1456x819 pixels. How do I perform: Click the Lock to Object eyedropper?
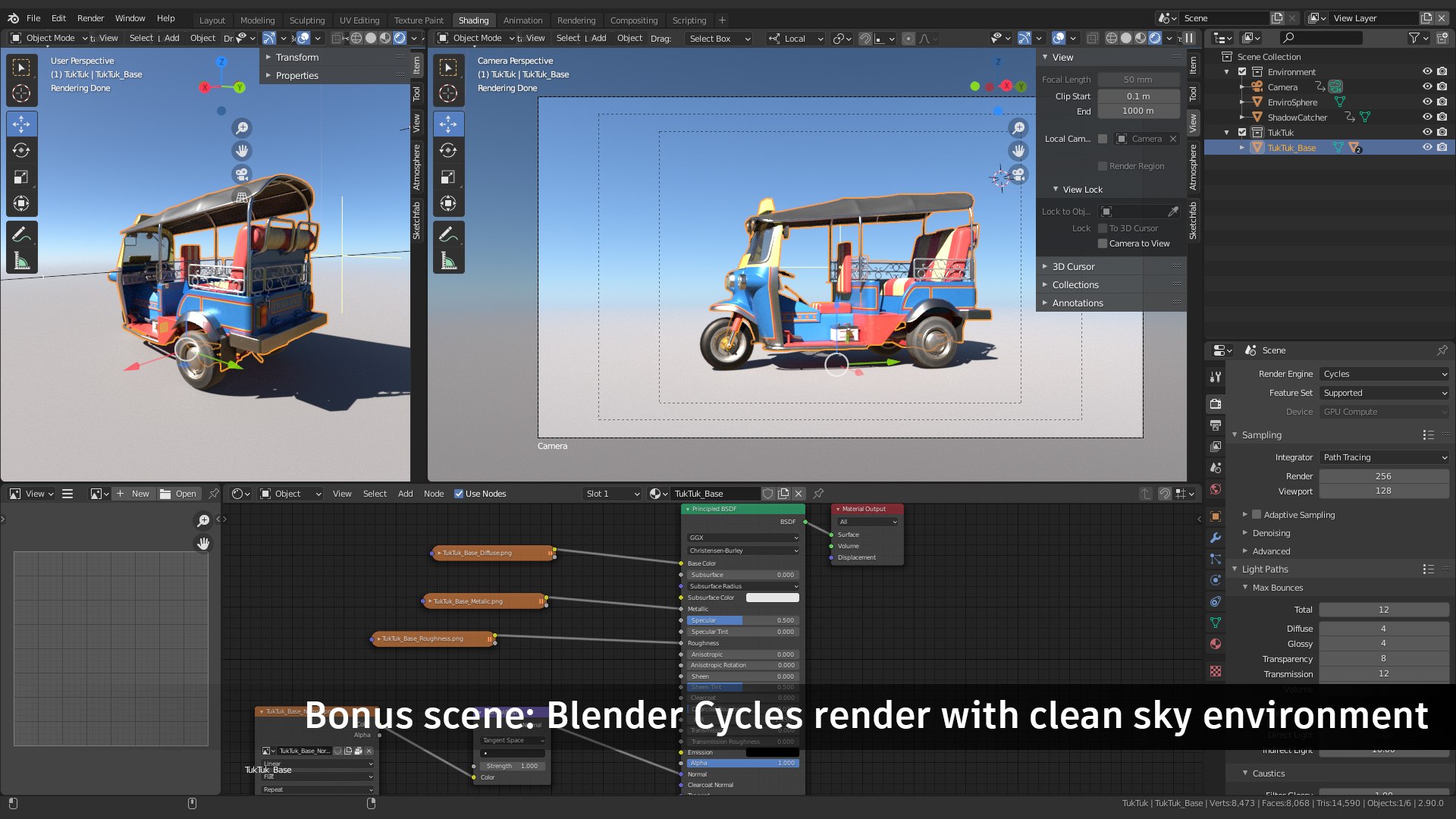click(x=1173, y=212)
